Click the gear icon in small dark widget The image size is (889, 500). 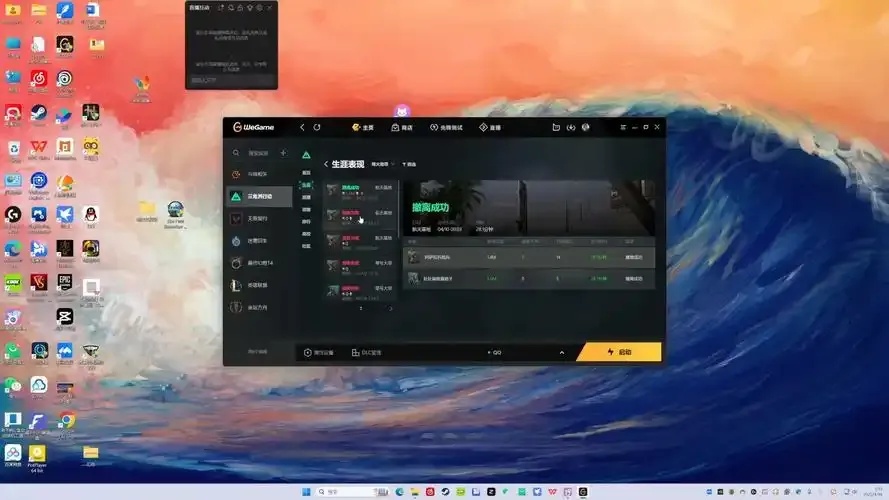coord(260,8)
